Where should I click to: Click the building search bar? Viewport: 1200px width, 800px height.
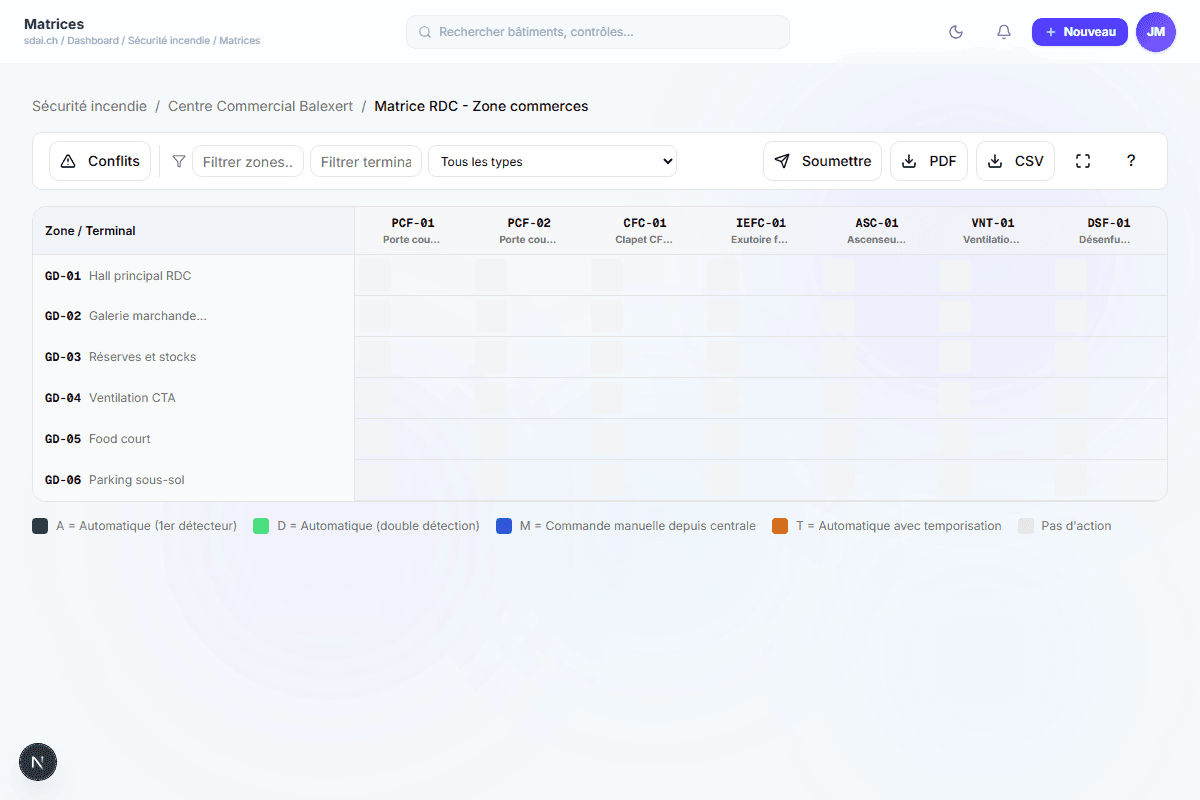(598, 32)
